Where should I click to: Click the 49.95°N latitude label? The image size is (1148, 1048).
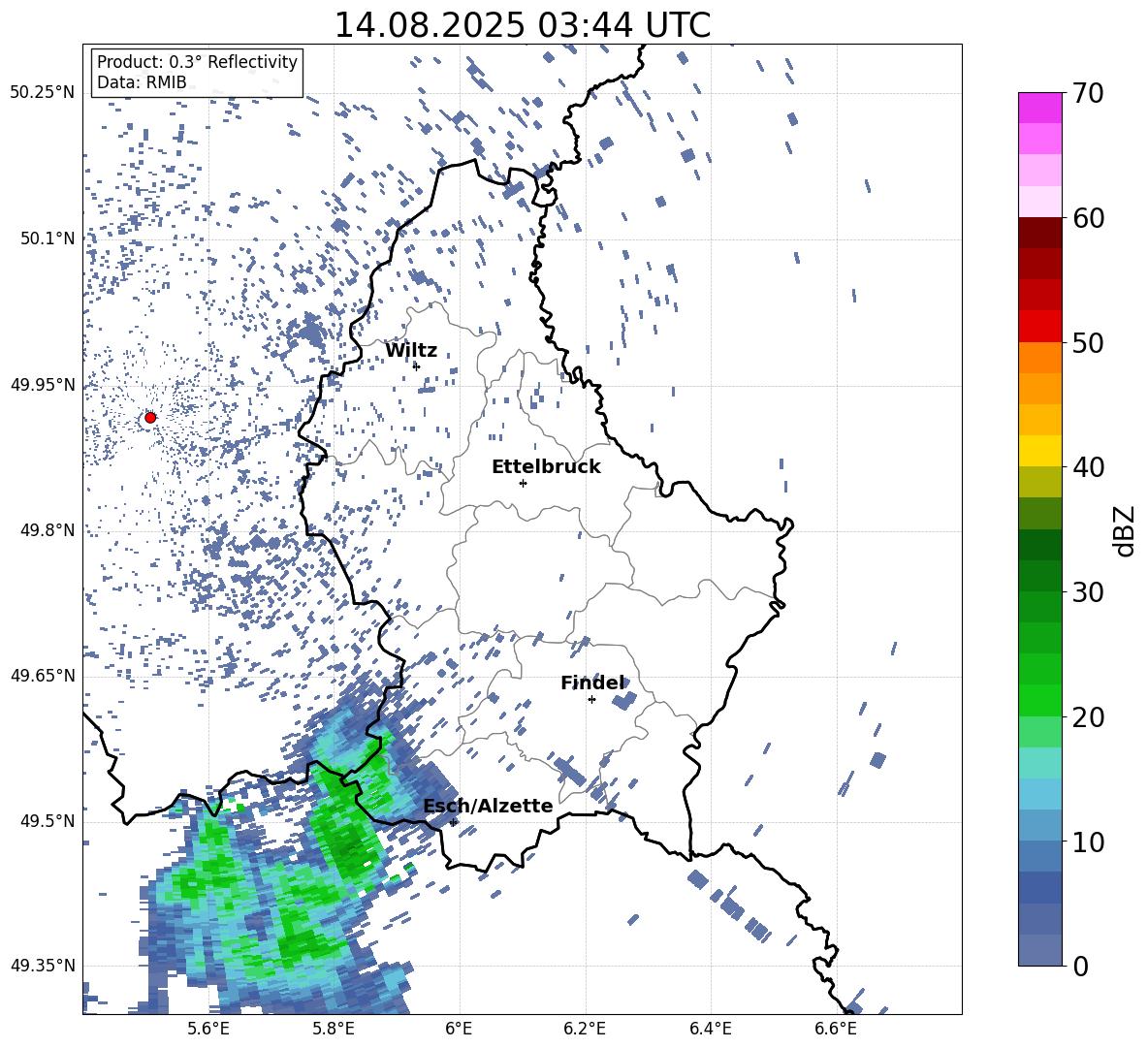[x=43, y=385]
